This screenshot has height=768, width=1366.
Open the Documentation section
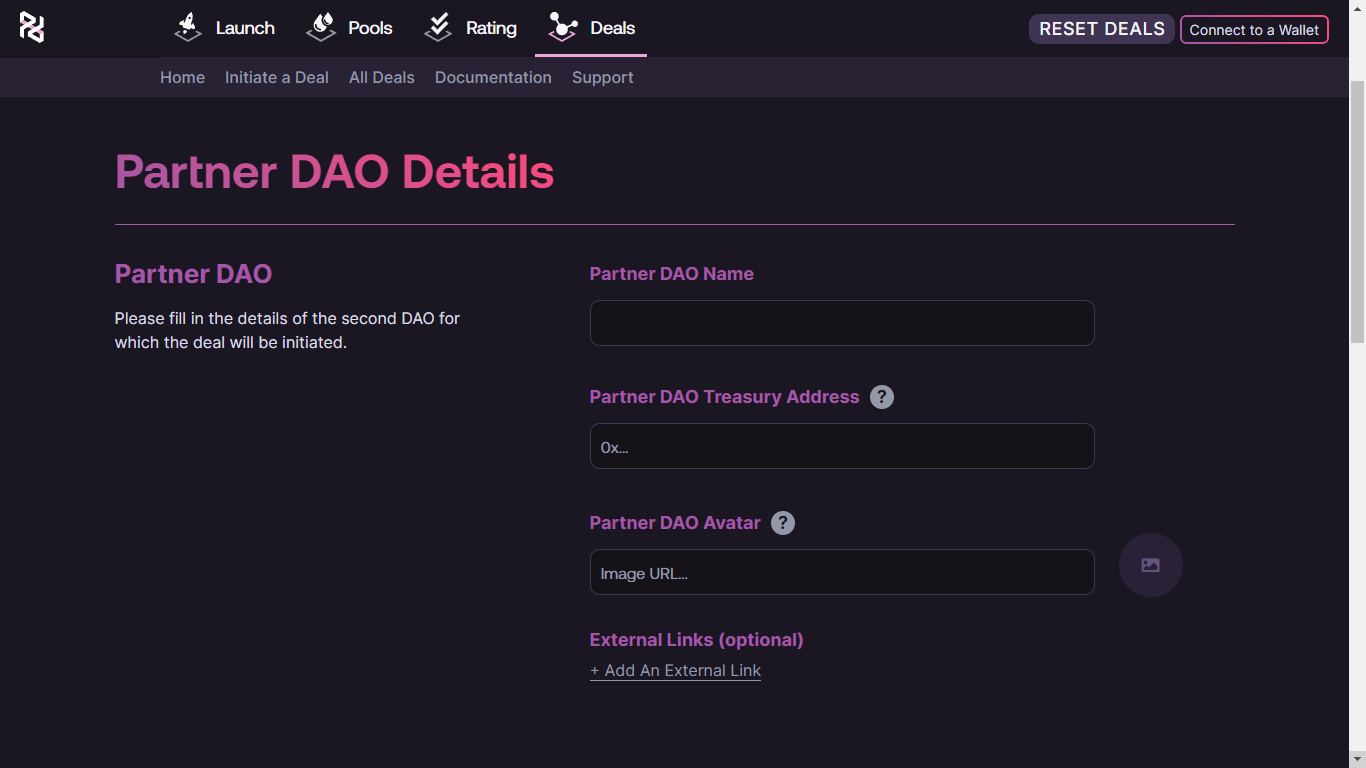click(493, 77)
